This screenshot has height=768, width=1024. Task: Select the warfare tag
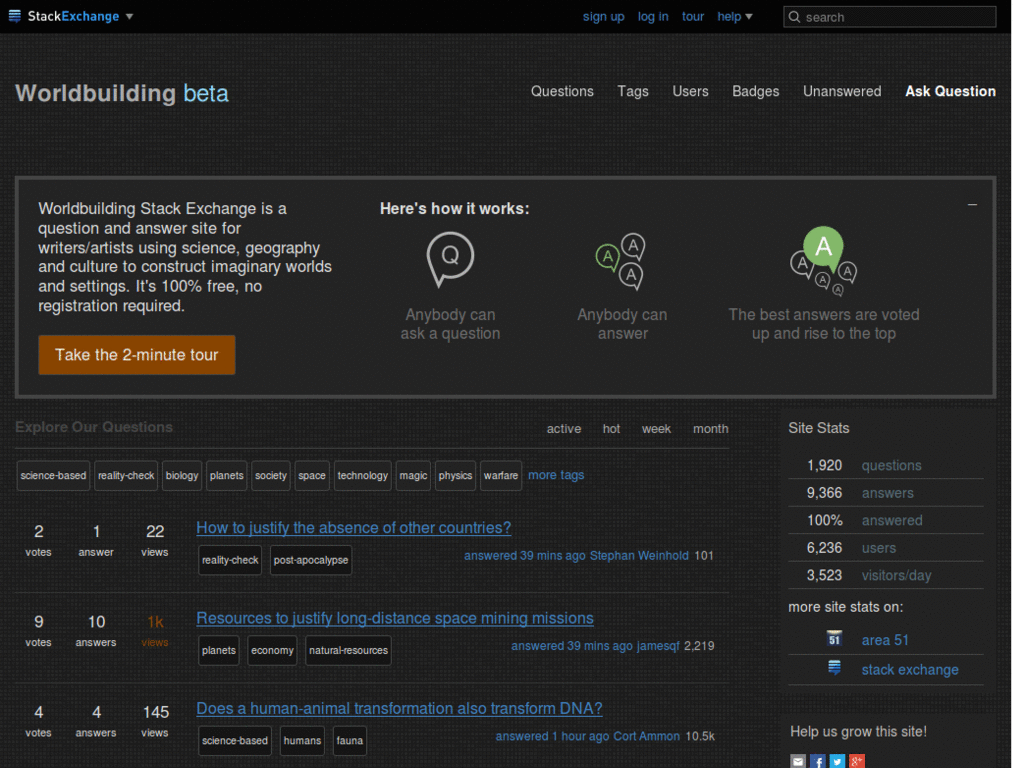coord(501,475)
